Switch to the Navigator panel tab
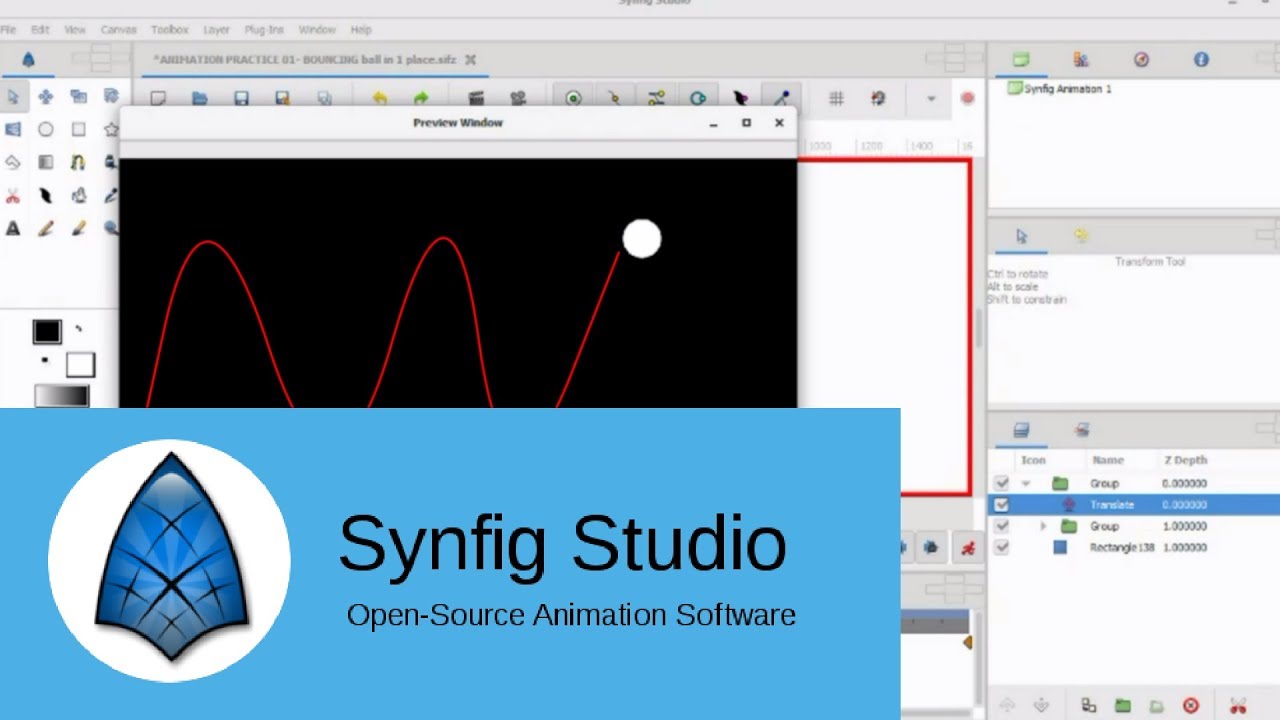The height and width of the screenshot is (720, 1280). (1141, 60)
